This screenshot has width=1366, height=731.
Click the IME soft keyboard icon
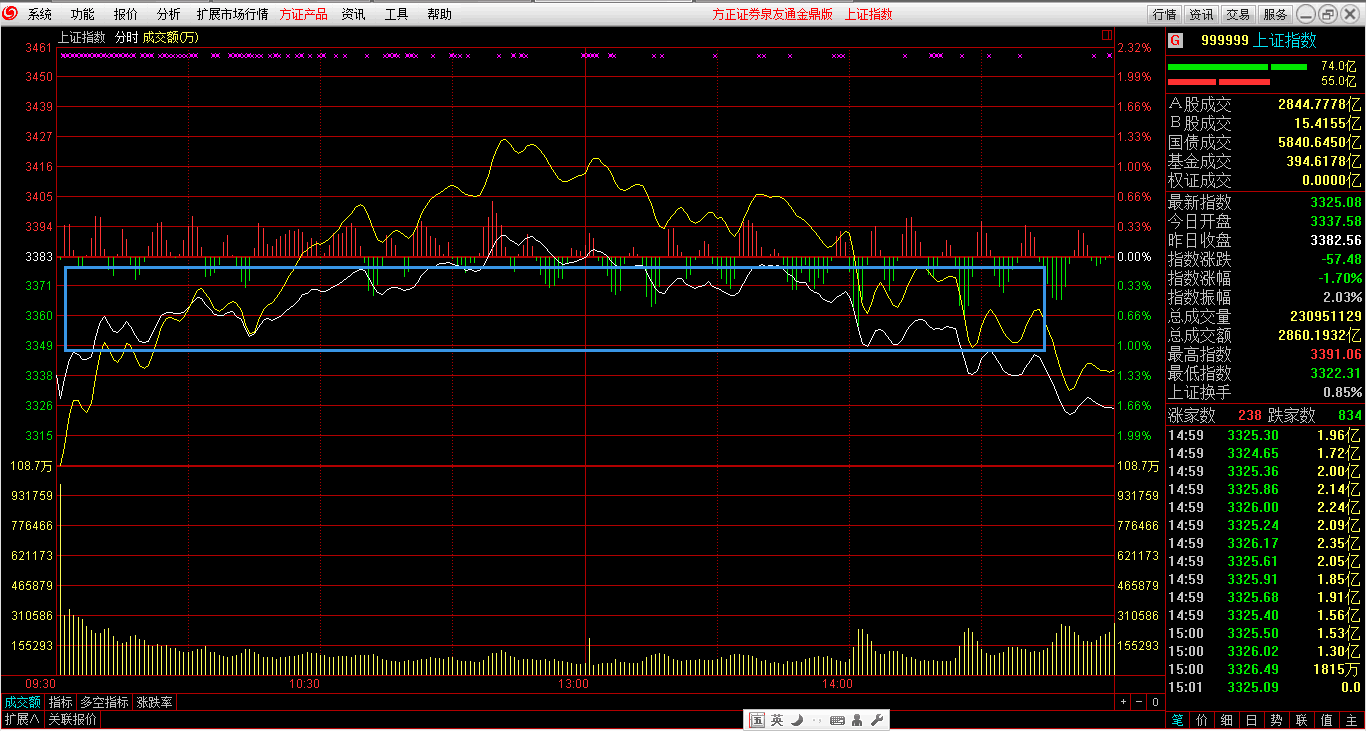pyautogui.click(x=837, y=720)
